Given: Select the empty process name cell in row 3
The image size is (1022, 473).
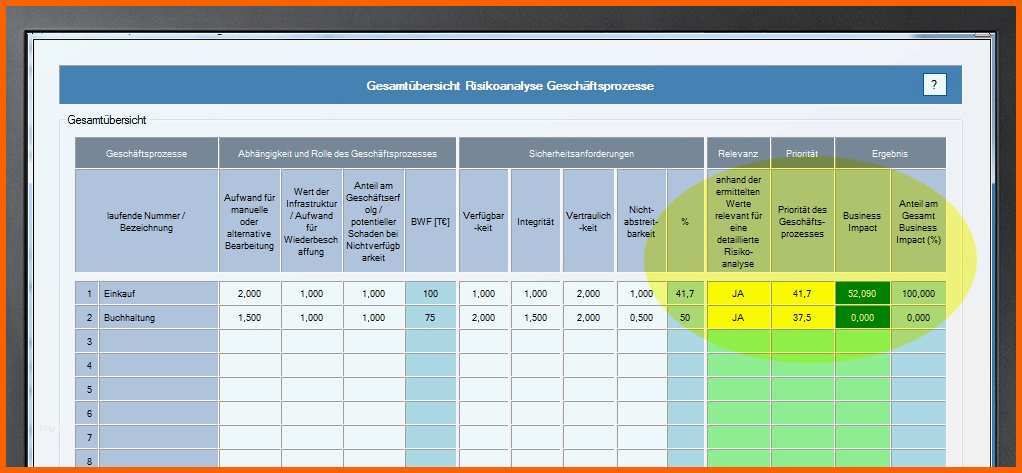Looking at the screenshot, I should pos(157,341).
